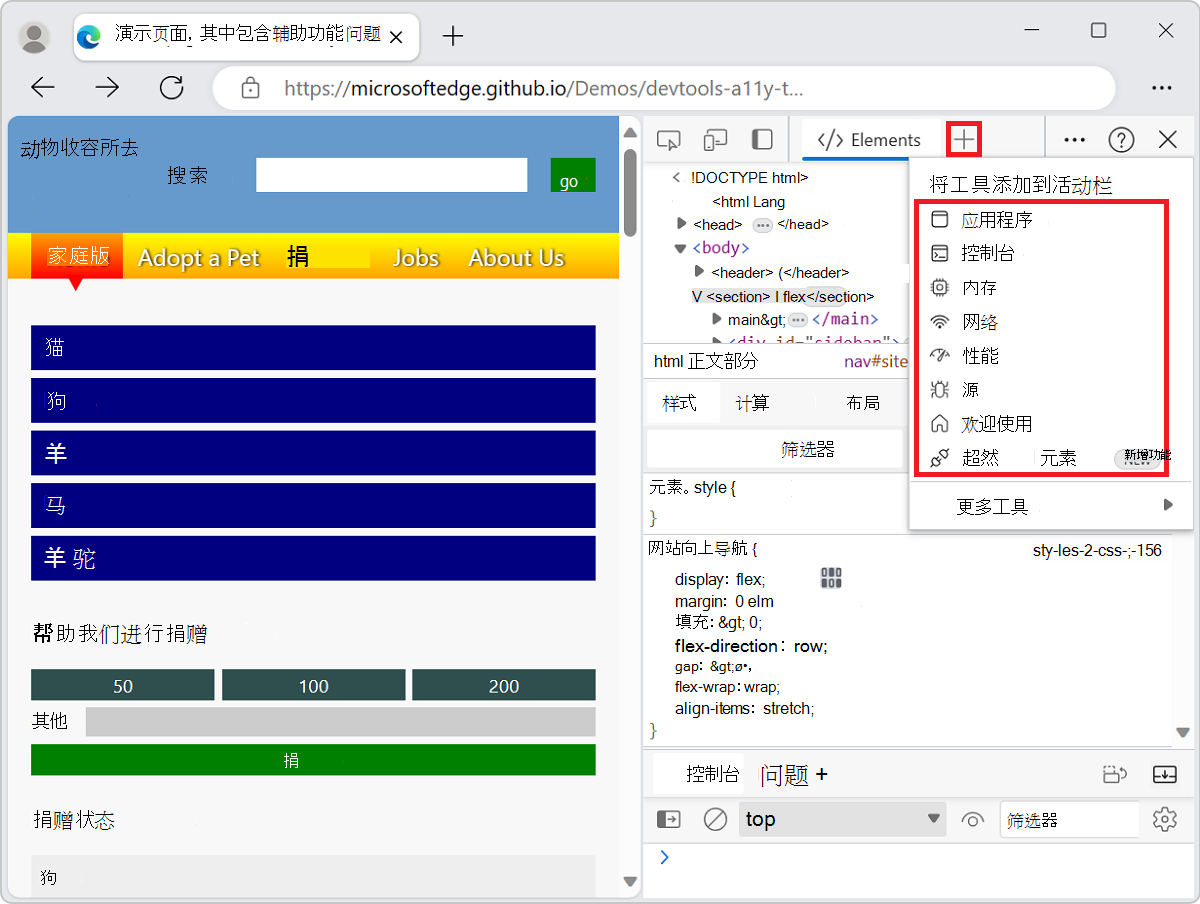Click the green go button
The image size is (1200, 904).
tap(573, 175)
